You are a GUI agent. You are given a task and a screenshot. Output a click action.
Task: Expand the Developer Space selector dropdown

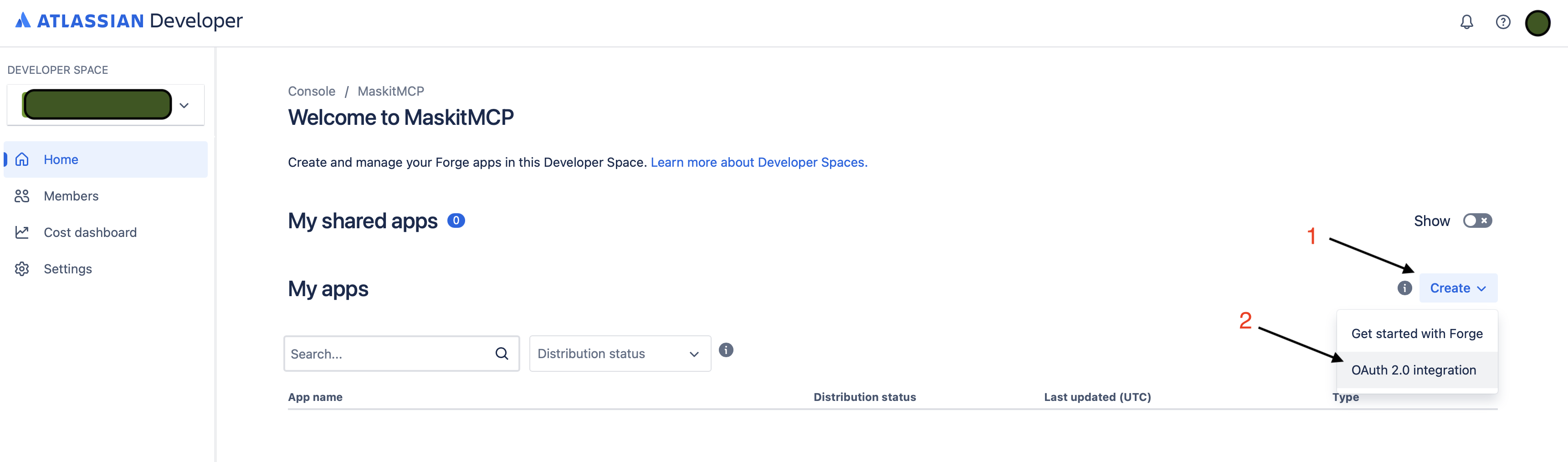pos(184,105)
